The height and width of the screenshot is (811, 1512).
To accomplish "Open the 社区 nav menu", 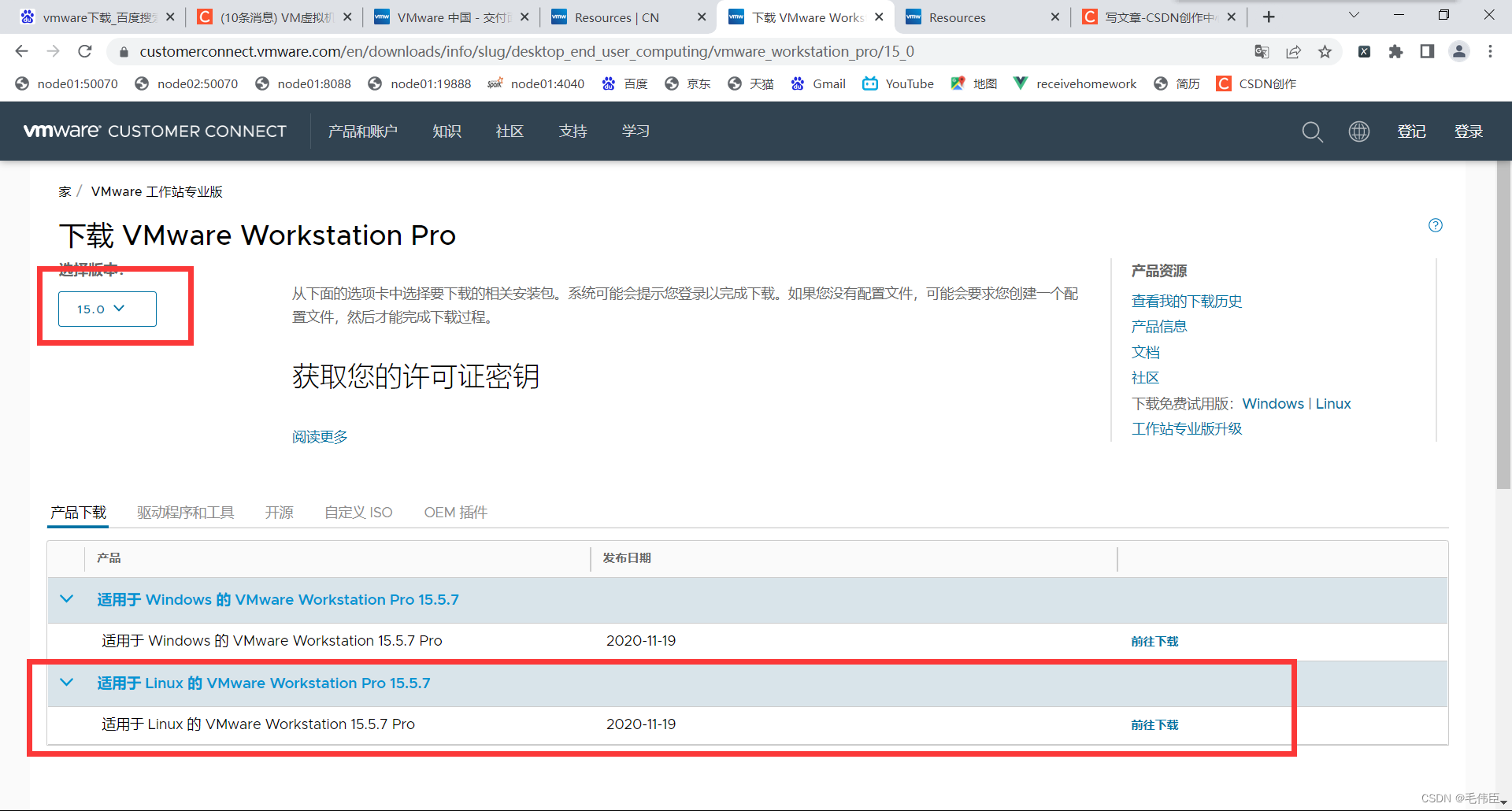I will 510,131.
